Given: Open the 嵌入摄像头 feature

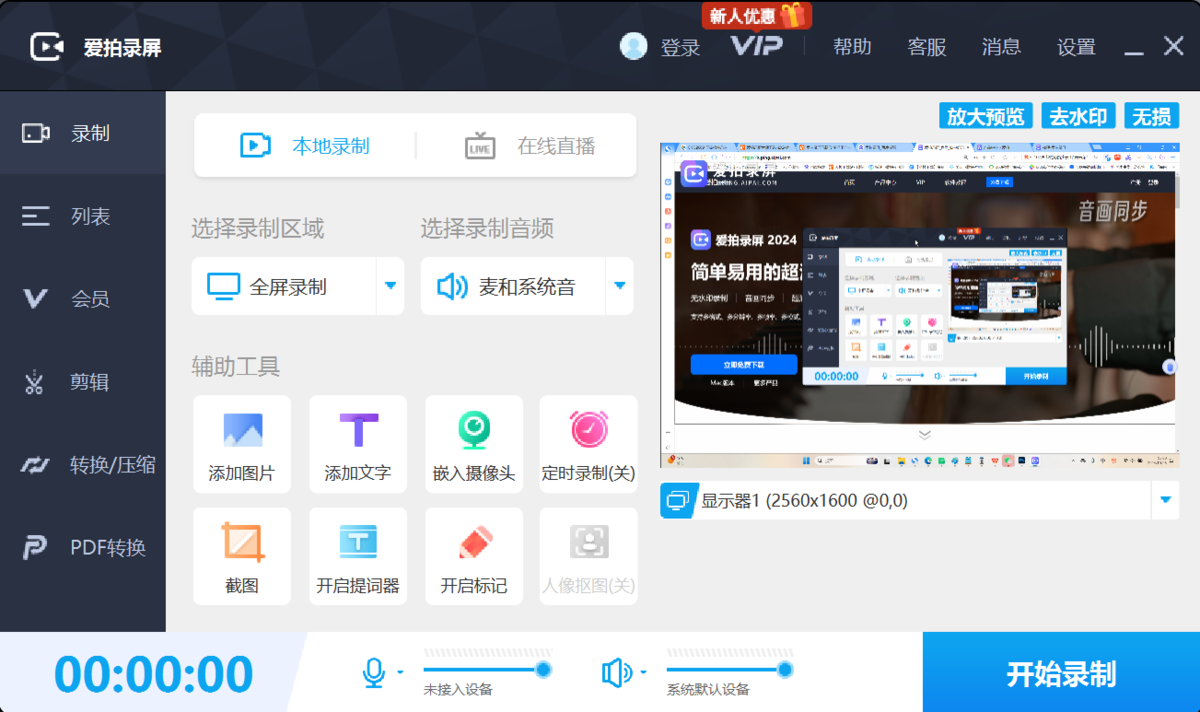Looking at the screenshot, I should tap(473, 443).
